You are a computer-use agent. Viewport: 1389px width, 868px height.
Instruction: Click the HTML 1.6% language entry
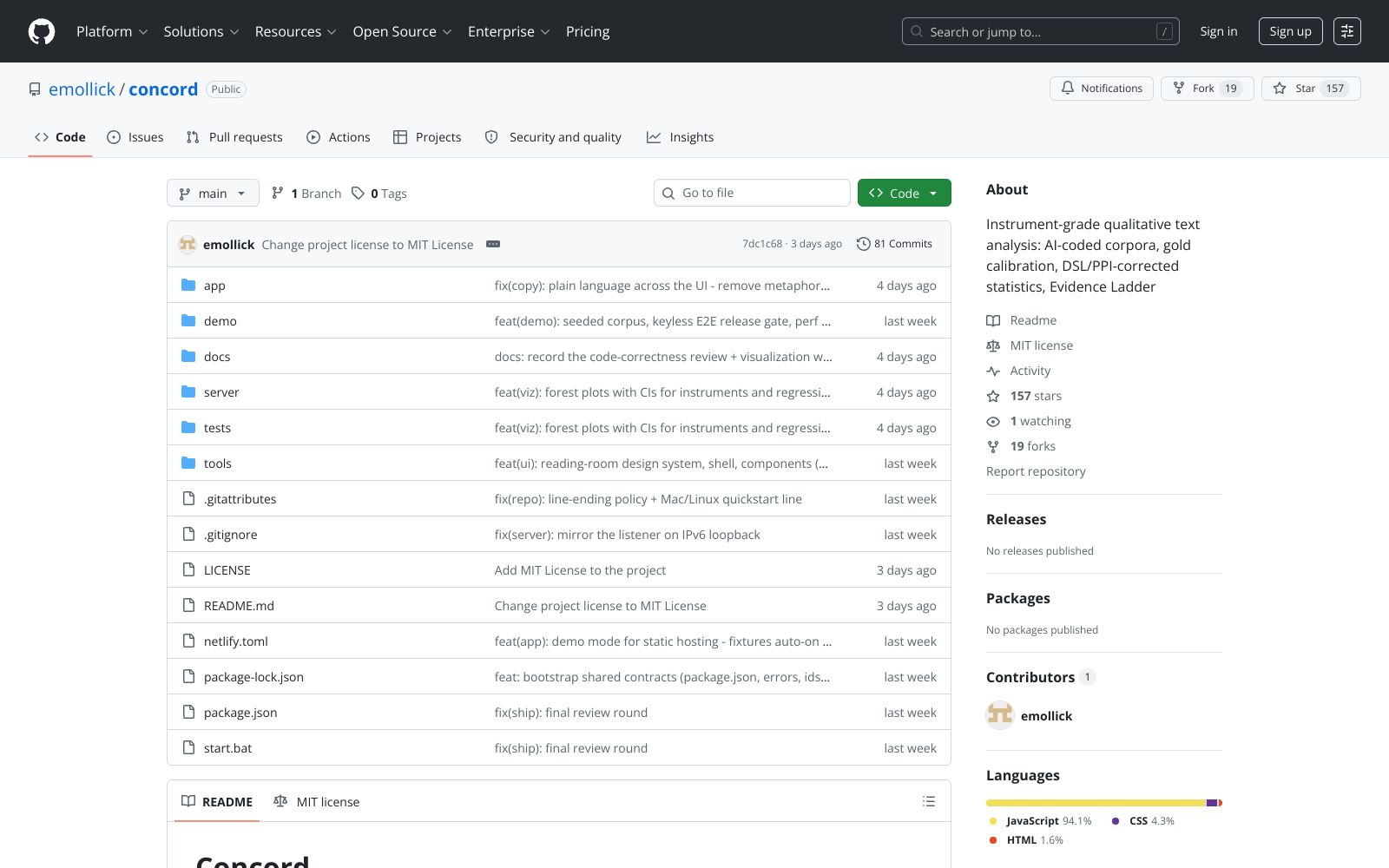(x=1025, y=840)
